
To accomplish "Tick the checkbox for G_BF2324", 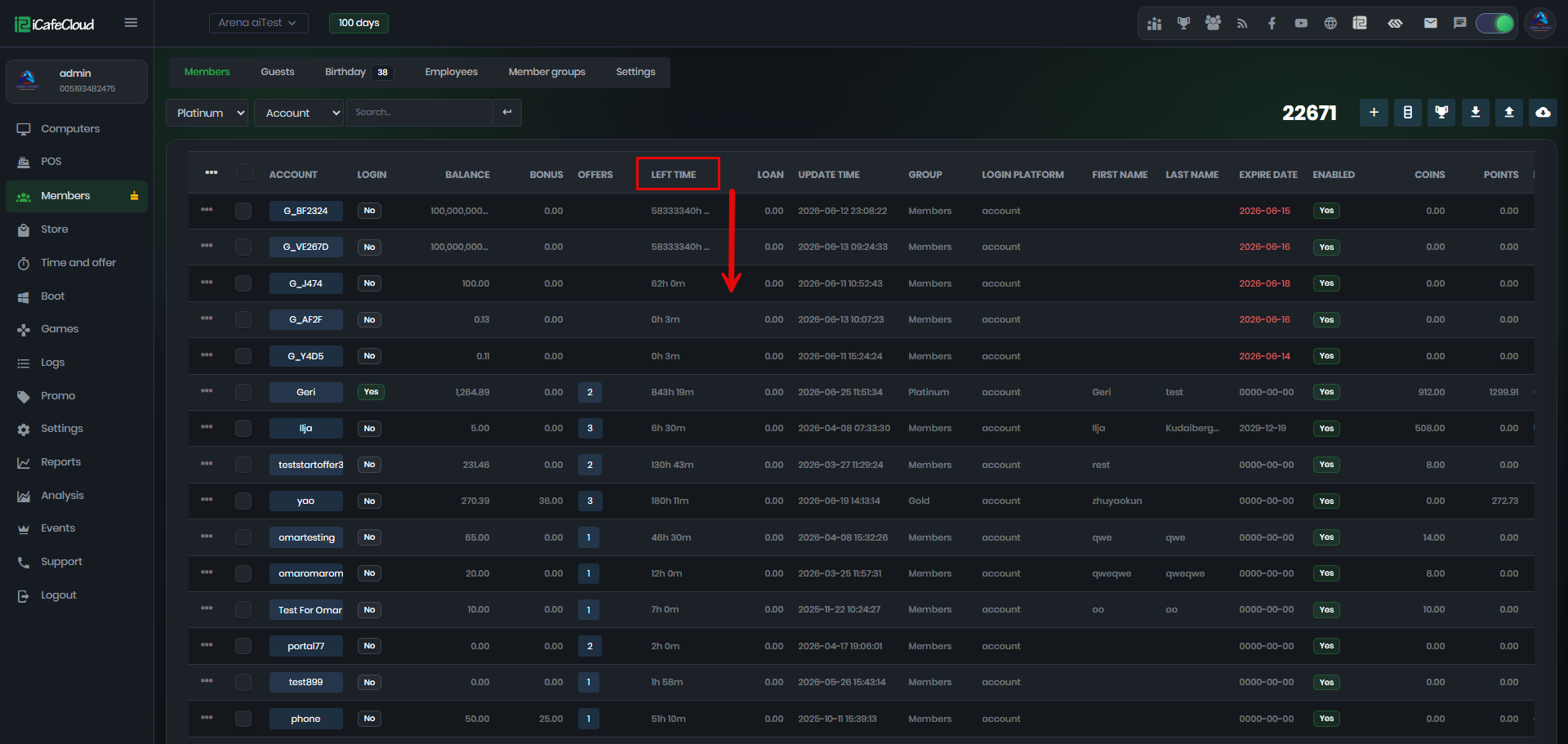I will 243,211.
